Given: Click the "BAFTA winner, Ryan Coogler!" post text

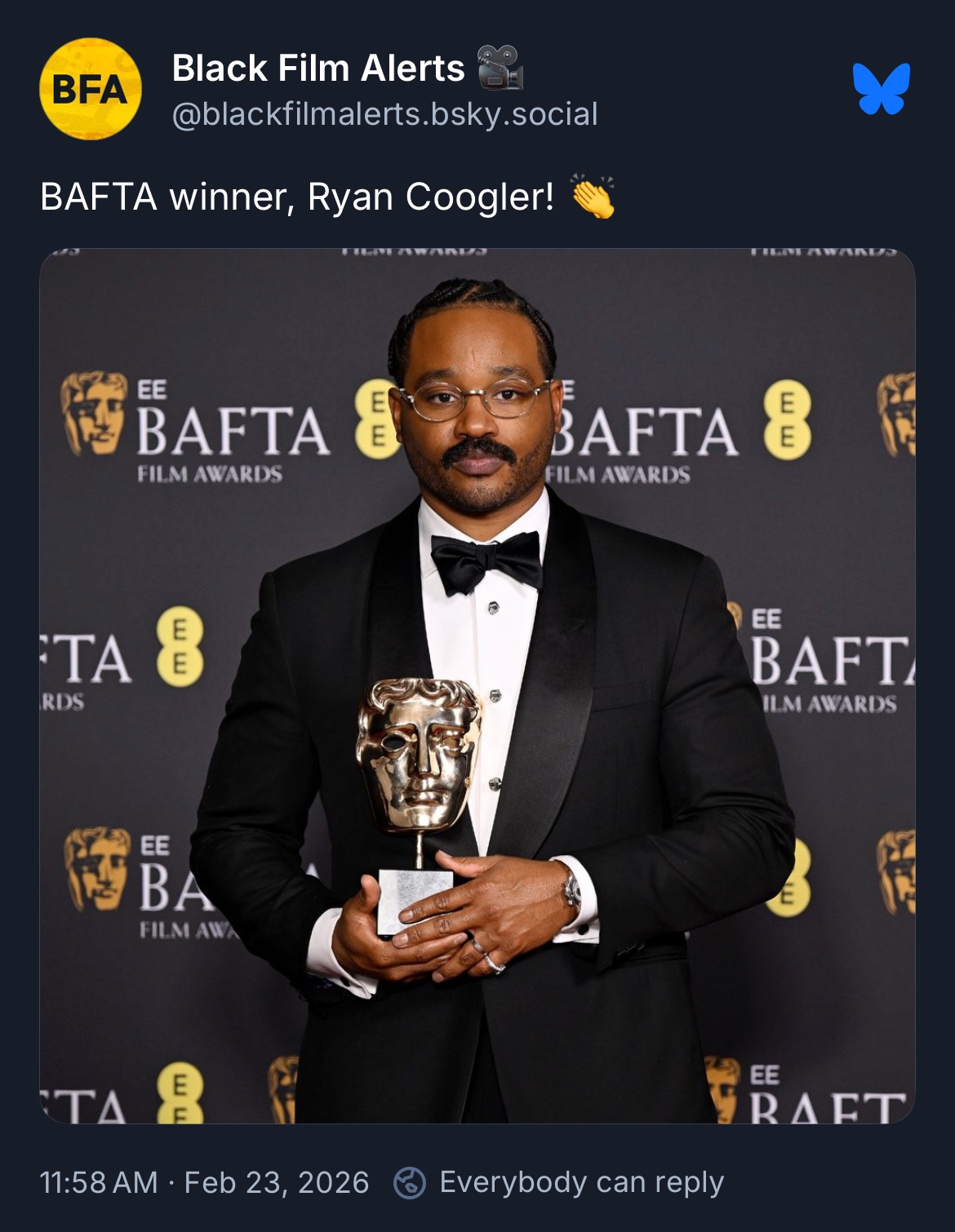Looking at the screenshot, I should pos(297,197).
